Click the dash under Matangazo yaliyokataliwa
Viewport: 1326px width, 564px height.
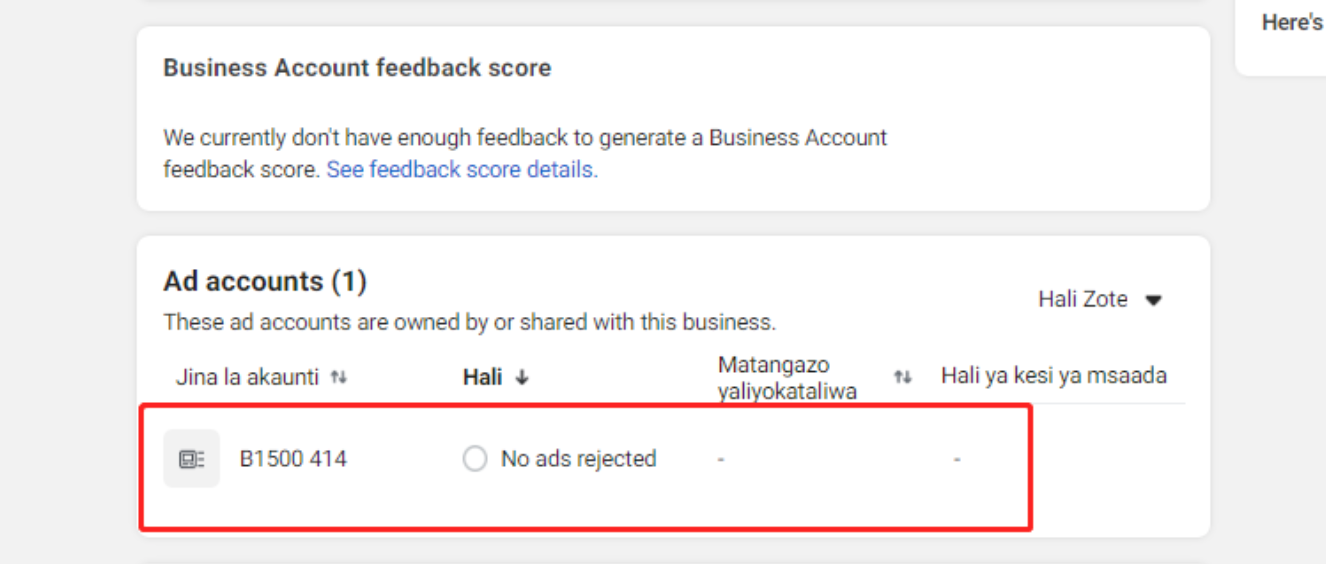click(x=721, y=460)
